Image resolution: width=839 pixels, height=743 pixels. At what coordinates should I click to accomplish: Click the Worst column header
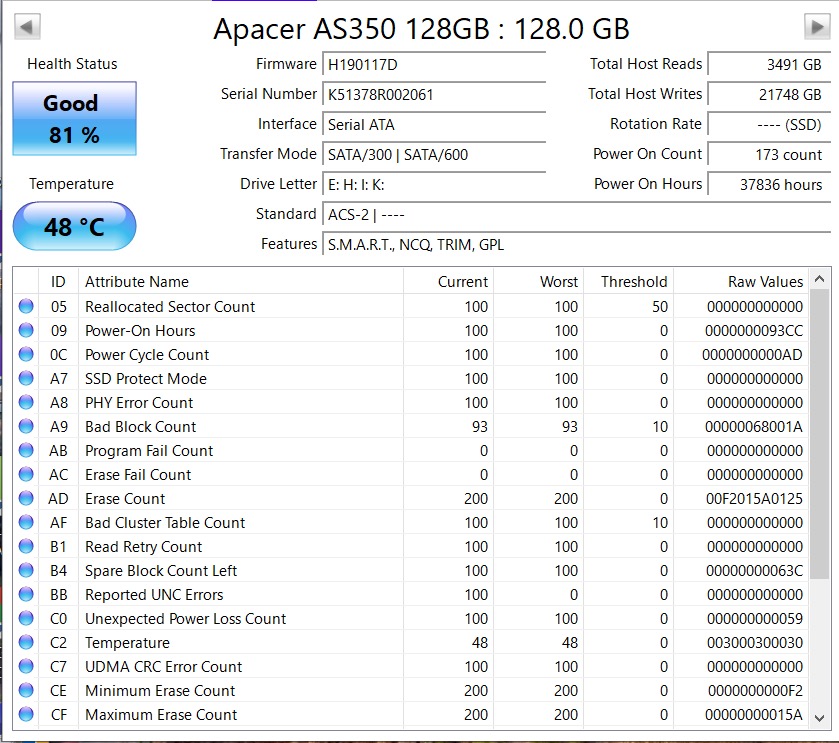coord(538,281)
